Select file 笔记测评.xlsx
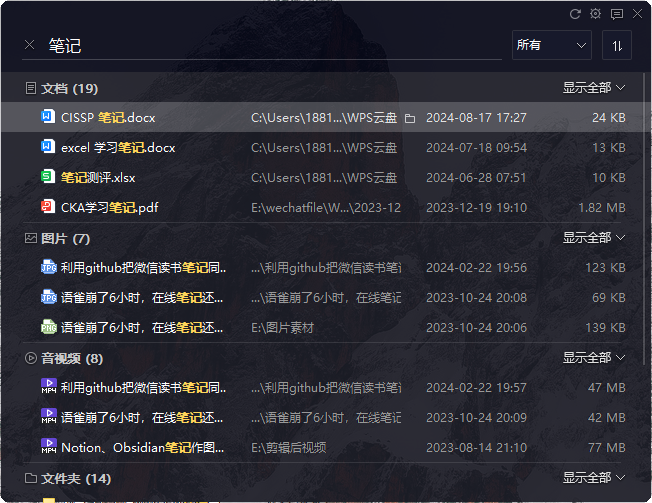This screenshot has height=503, width=652. (x=98, y=178)
